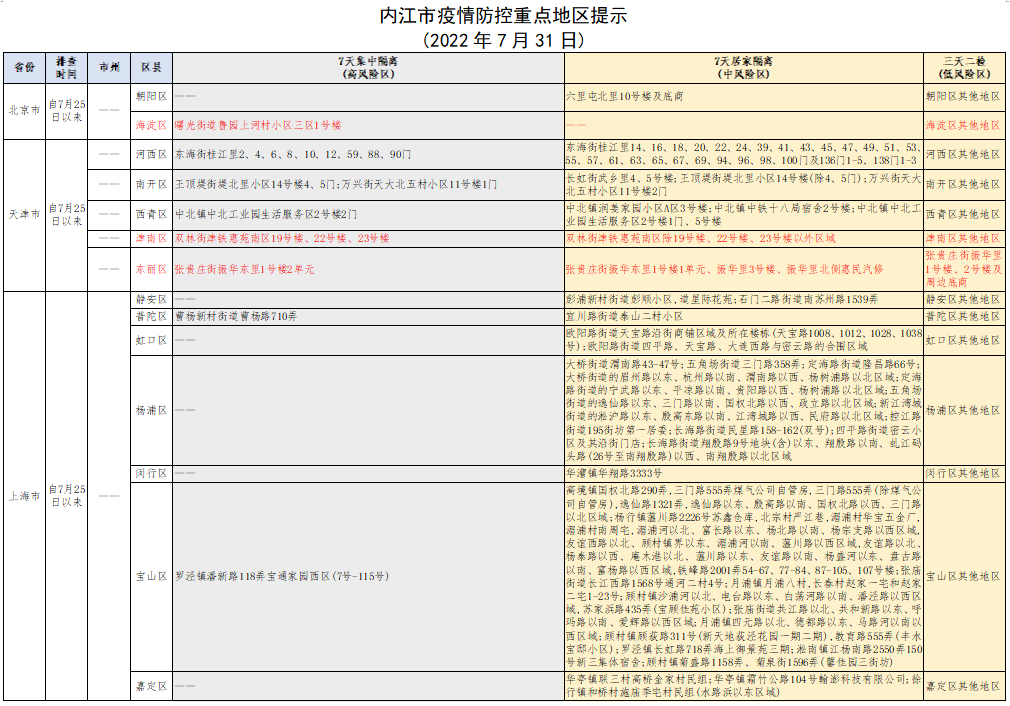Click the title 内江市疫情防控重点地区提示
This screenshot has height=706, width=1010.
point(504,17)
